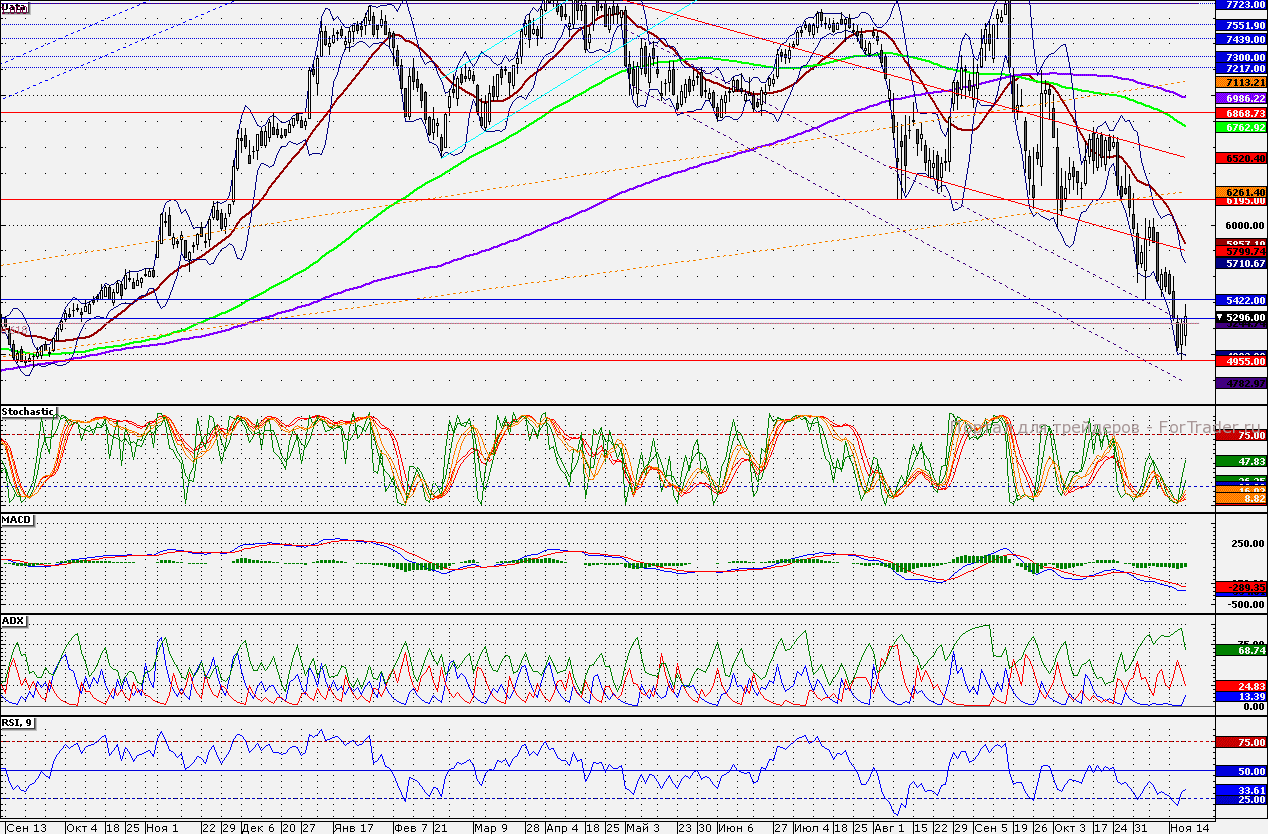Select the orange 7113.21 price label
1268x834 pixels.
(1240, 83)
